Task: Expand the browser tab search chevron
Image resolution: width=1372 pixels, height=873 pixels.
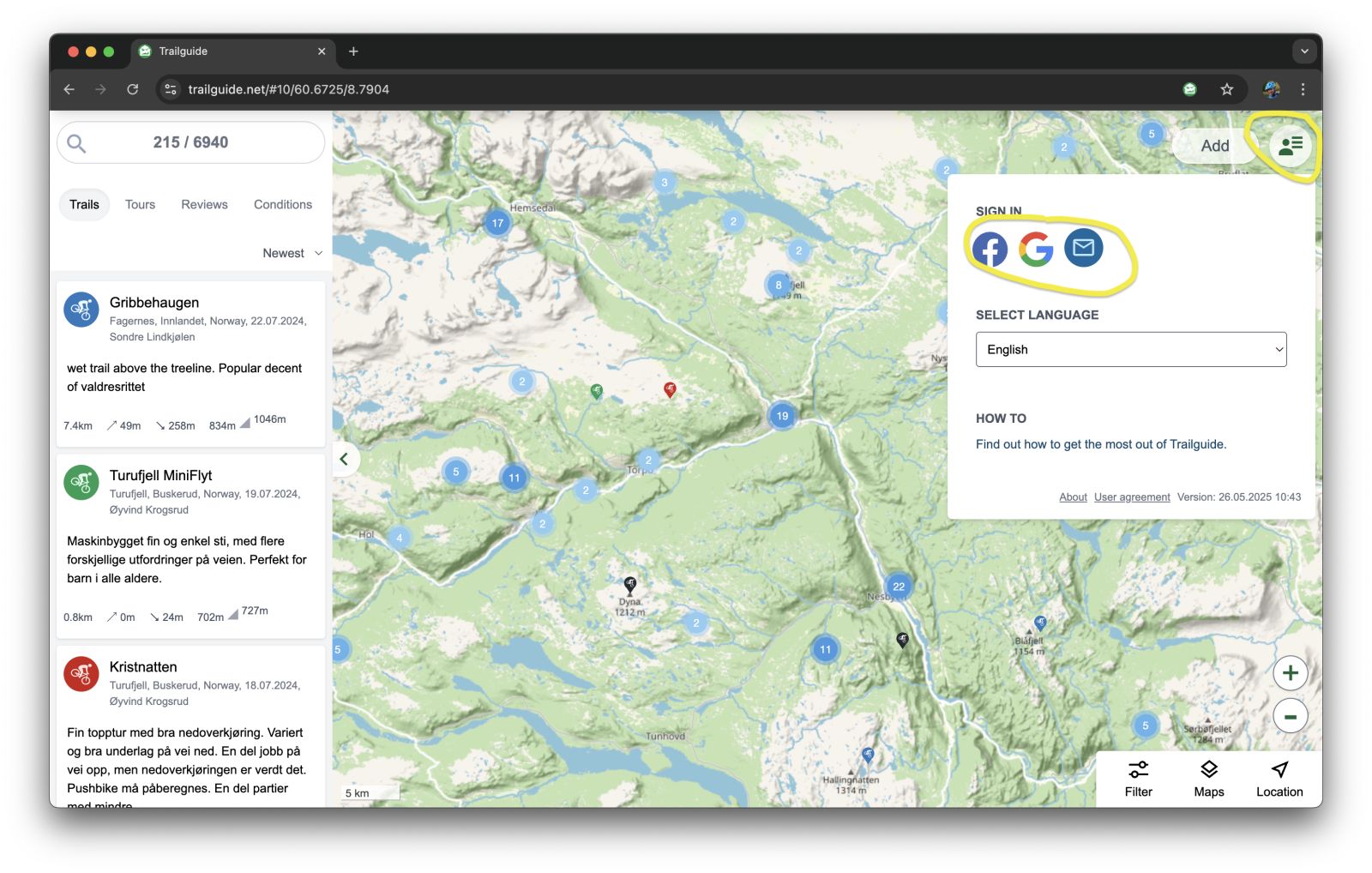Action: point(1303,51)
